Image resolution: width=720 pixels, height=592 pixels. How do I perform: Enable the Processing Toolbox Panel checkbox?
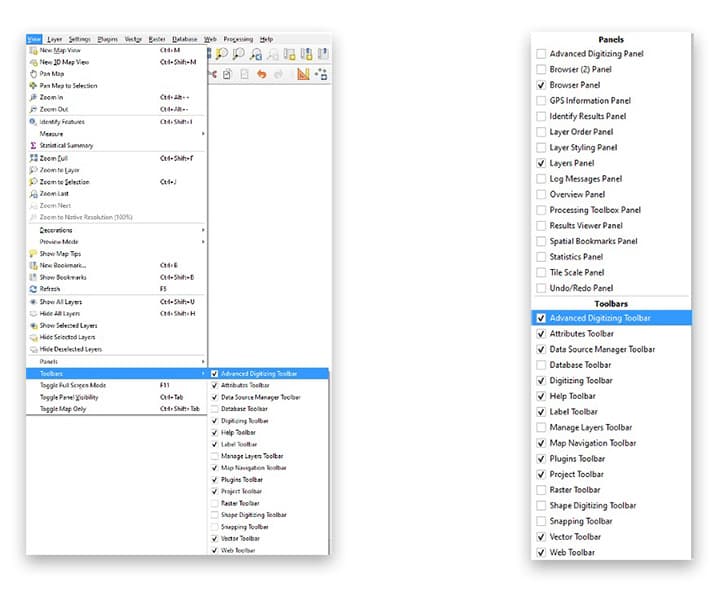tap(541, 210)
